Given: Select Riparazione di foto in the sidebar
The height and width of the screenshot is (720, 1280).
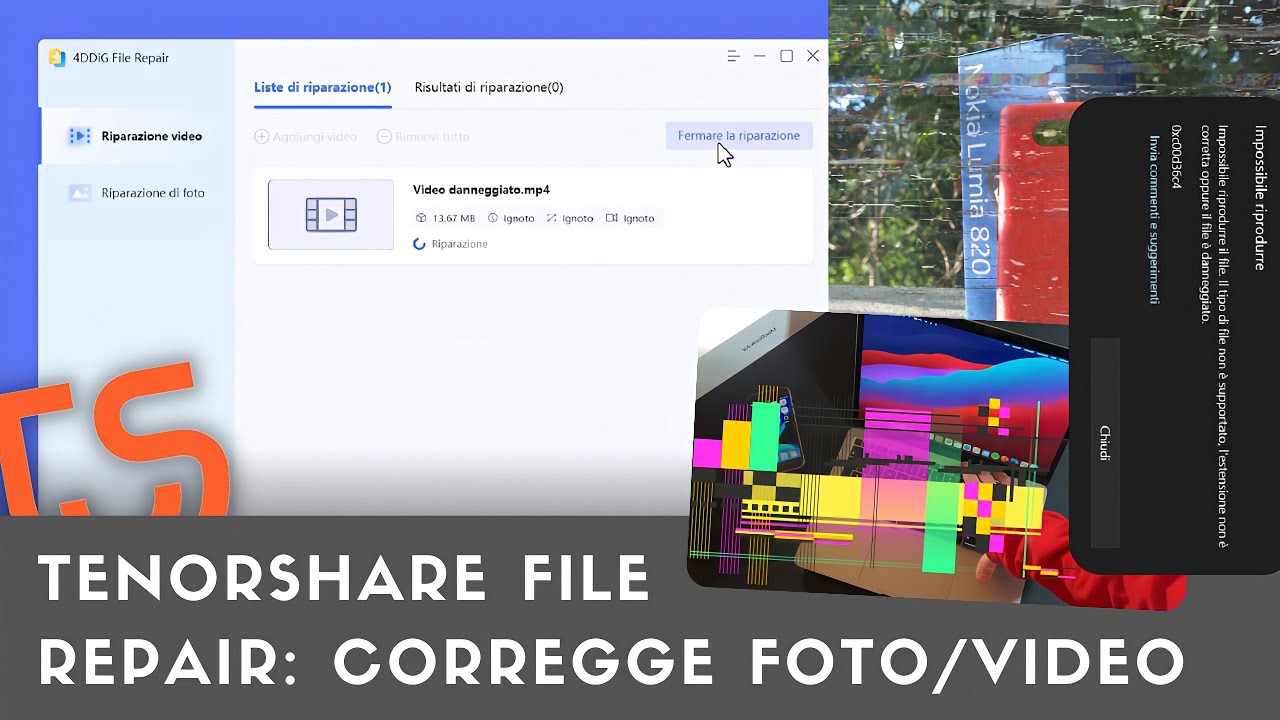Looking at the screenshot, I should (x=138, y=193).
